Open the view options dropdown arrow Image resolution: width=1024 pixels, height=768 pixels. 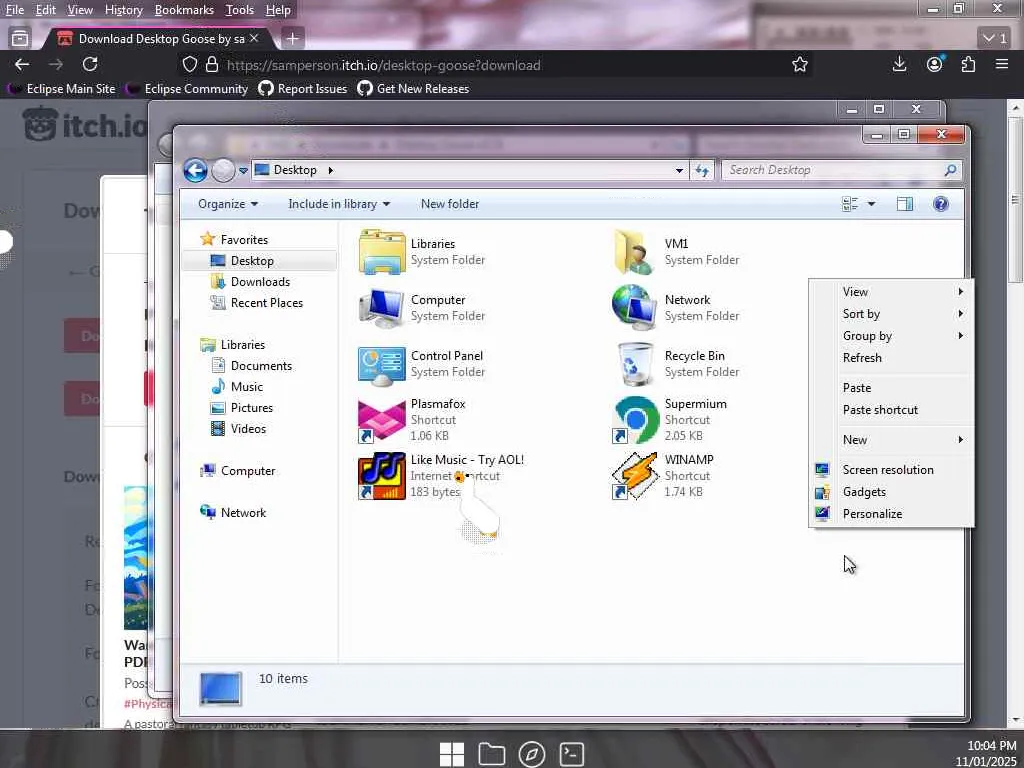click(x=871, y=204)
